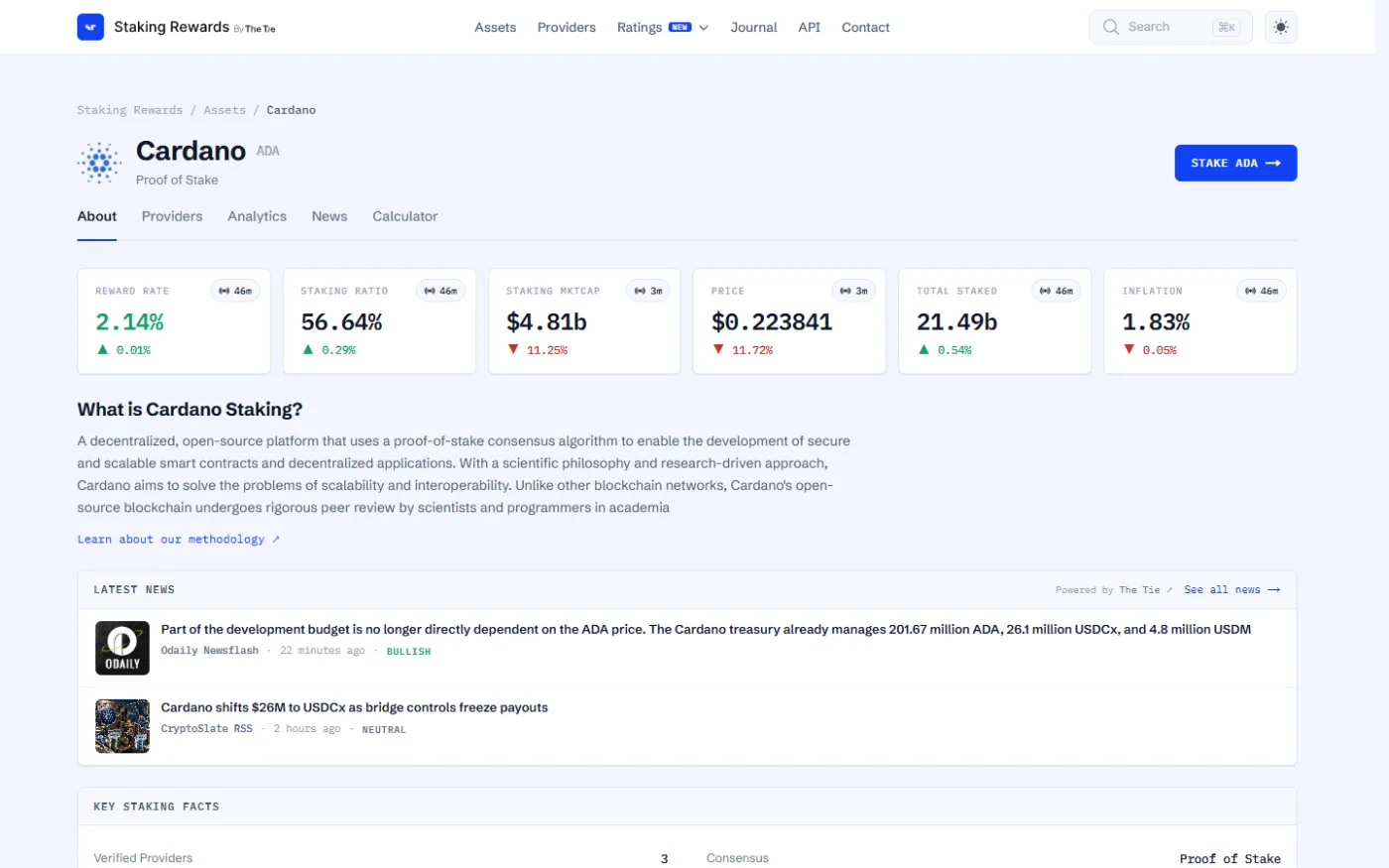Click the Staking Rewards breadcrumb link
Image resolution: width=1389 pixels, height=868 pixels.
130,110
